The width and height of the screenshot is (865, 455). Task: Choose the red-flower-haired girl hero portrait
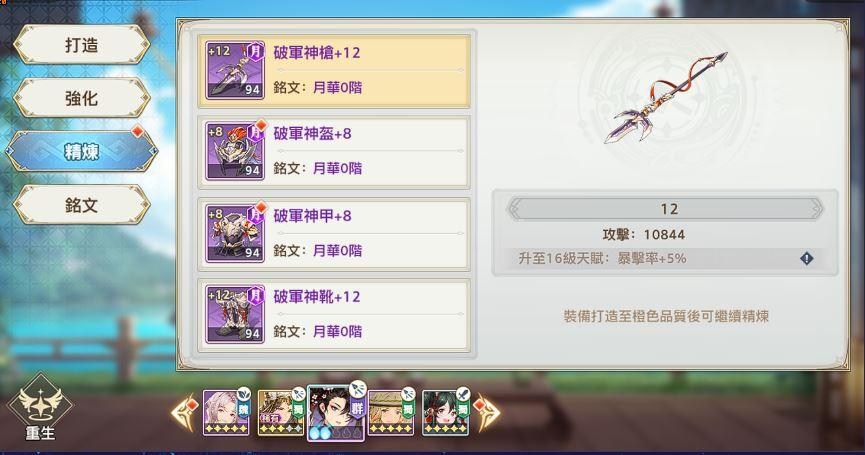click(x=446, y=412)
